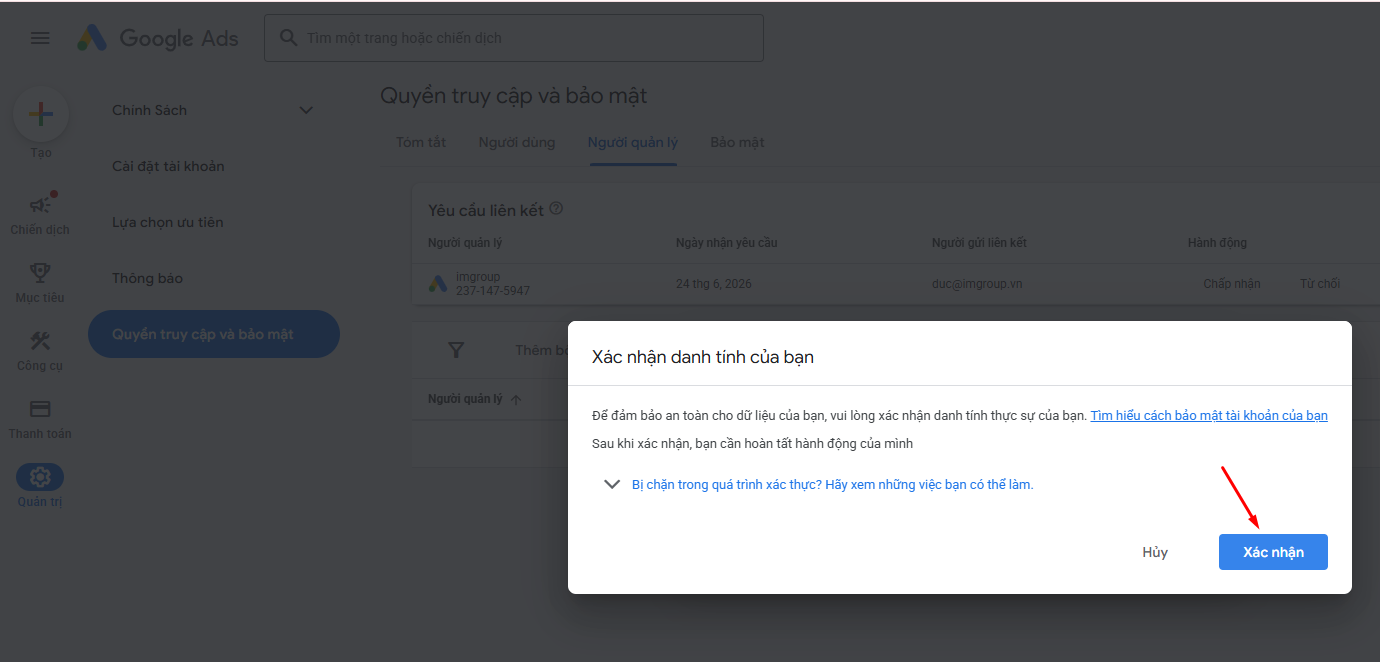Screen dimensions: 1380x662
Task: Click the Tạo plus button
Action: 41,114
